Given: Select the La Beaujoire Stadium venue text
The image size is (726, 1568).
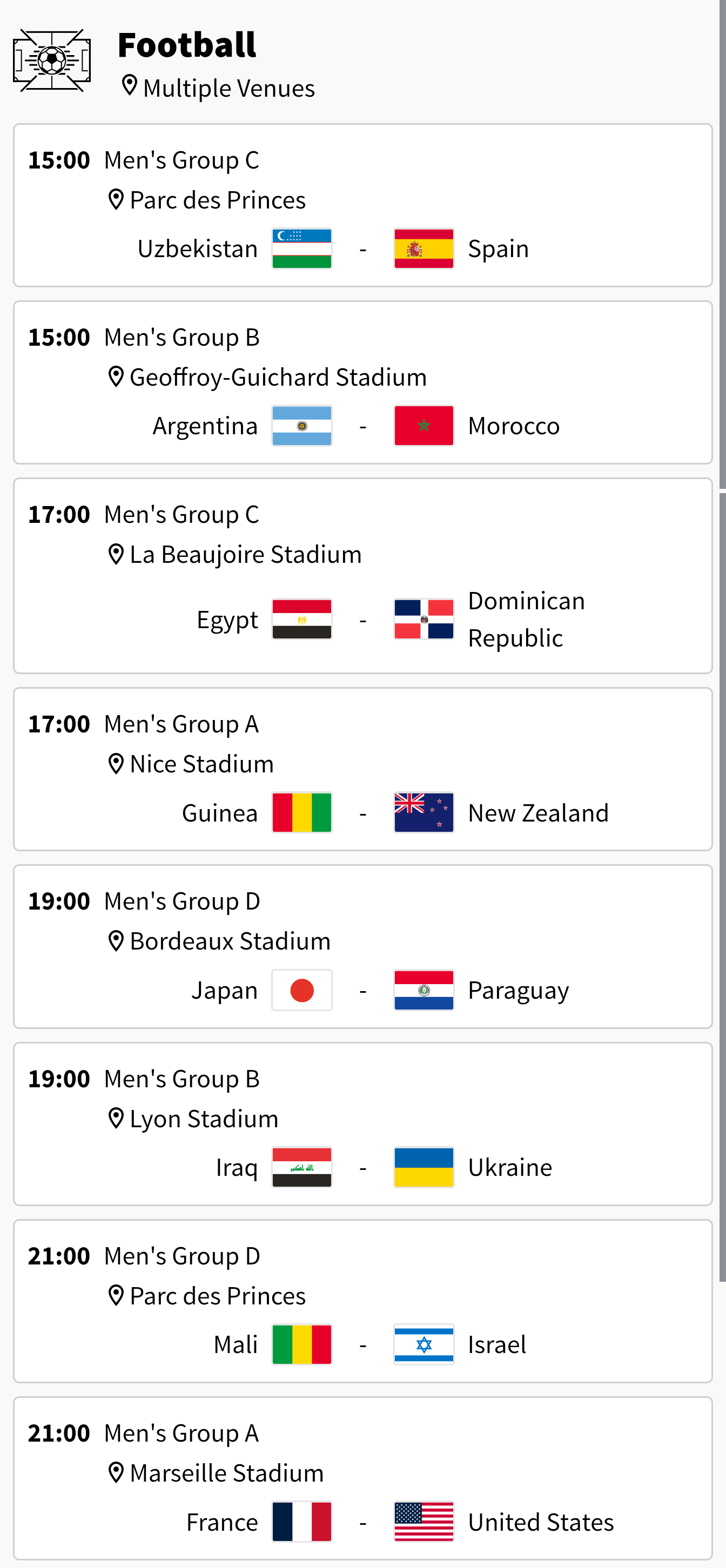Looking at the screenshot, I should click(246, 555).
